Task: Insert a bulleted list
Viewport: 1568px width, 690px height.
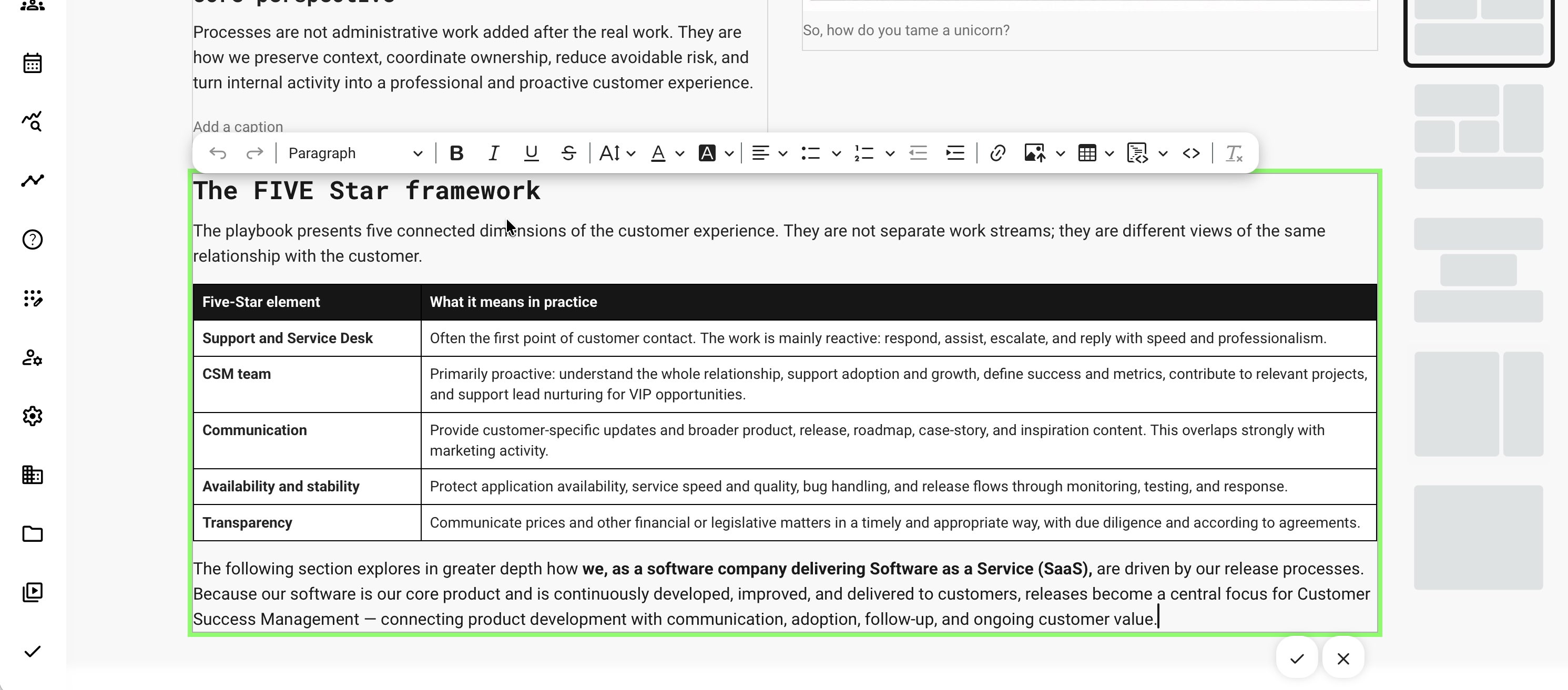Action: 811,153
